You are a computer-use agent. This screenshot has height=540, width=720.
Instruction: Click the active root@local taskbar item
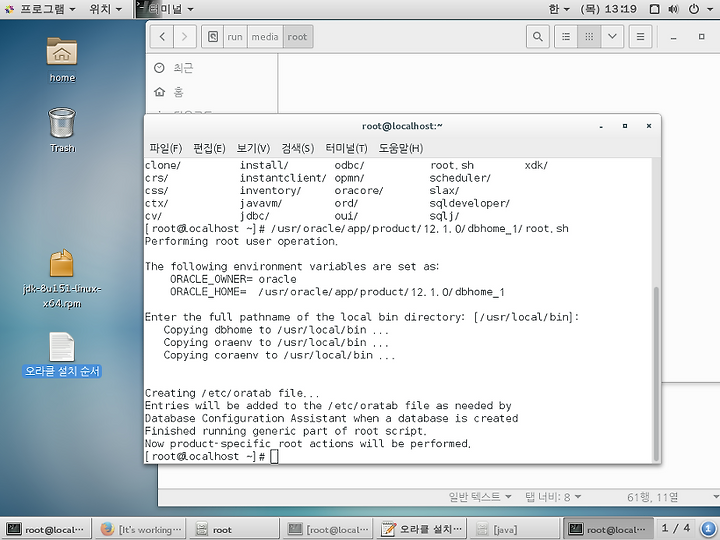pyautogui.click(x=608, y=529)
